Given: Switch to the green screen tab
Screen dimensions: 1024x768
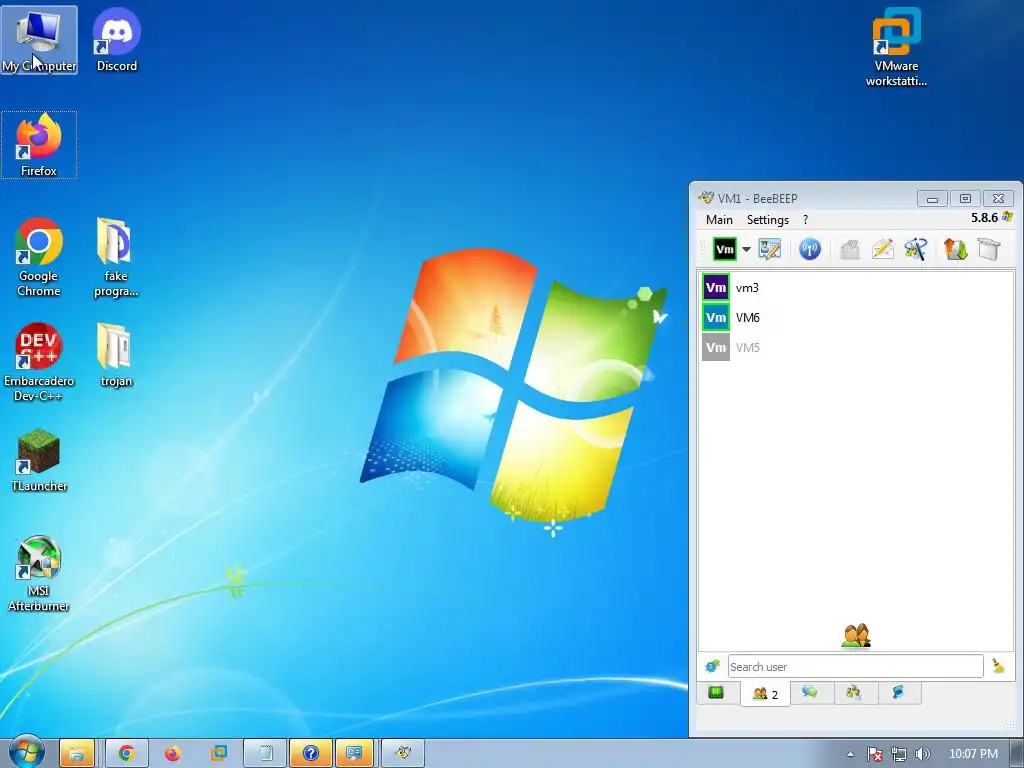Looking at the screenshot, I should coord(716,692).
